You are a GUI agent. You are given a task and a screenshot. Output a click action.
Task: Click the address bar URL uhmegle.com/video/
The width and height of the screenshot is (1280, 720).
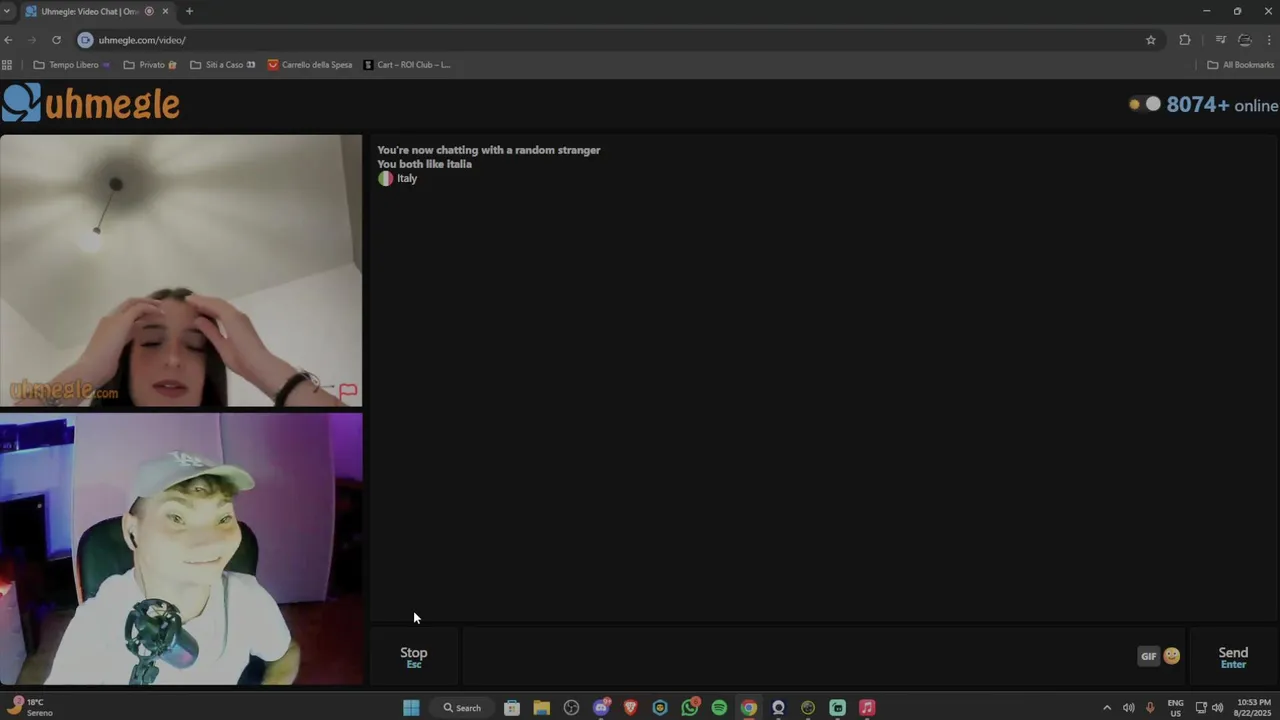pyautogui.click(x=142, y=40)
